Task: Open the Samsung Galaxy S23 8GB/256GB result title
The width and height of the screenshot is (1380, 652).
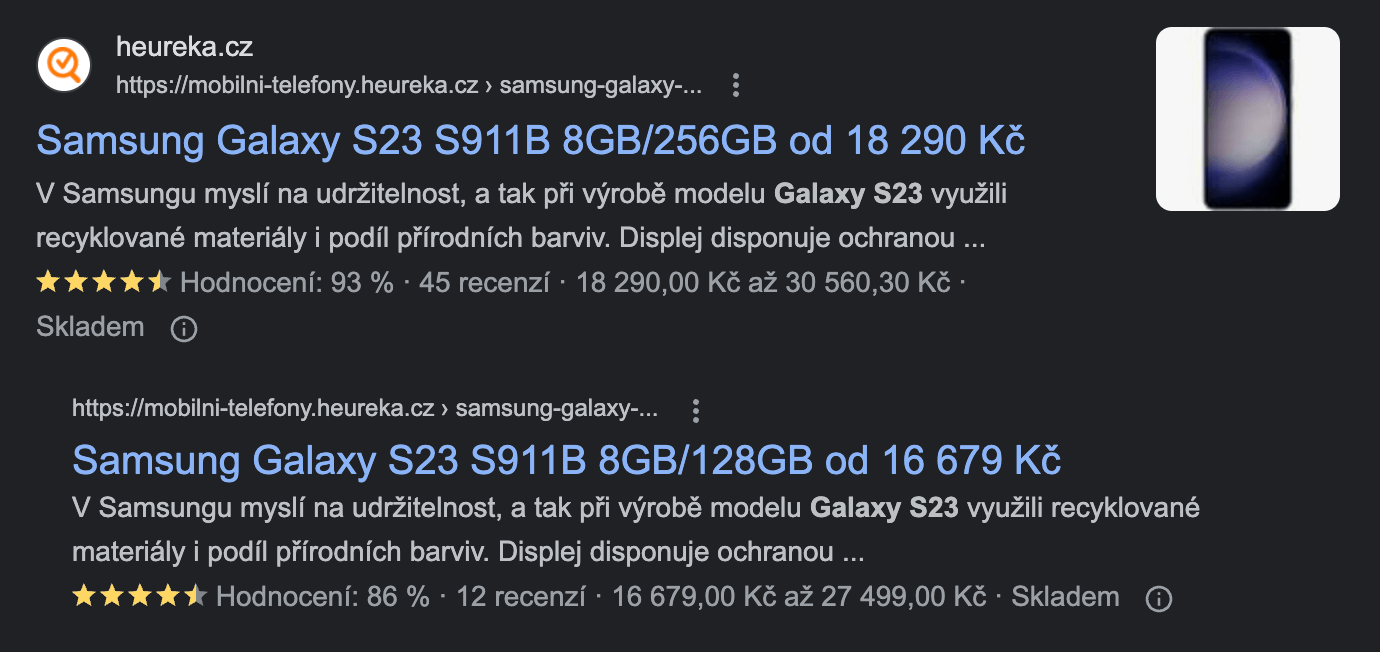Action: pos(531,142)
